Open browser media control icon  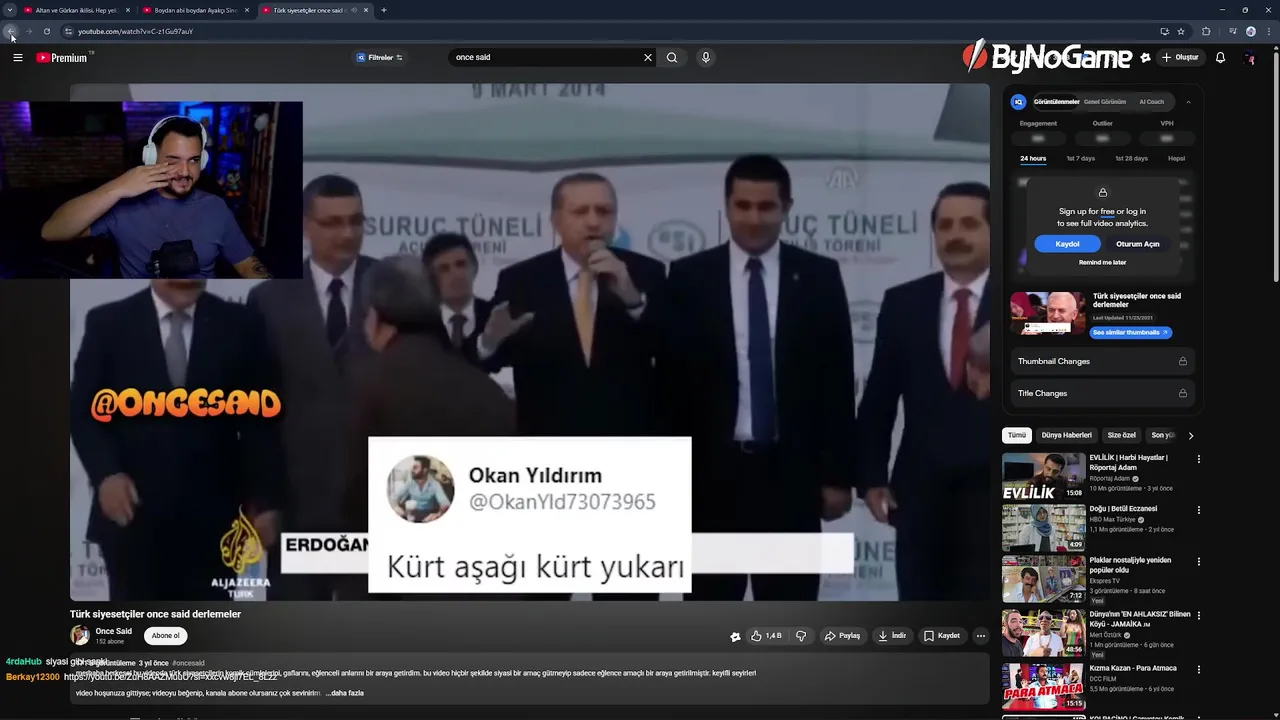coord(1233,31)
